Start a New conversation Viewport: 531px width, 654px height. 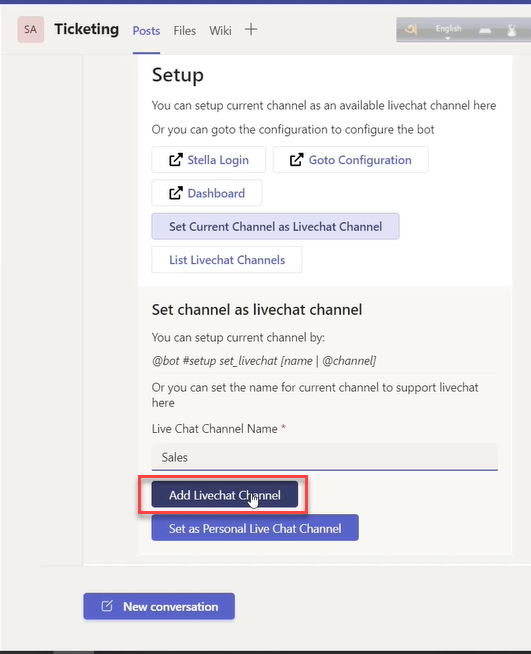[x=159, y=606]
